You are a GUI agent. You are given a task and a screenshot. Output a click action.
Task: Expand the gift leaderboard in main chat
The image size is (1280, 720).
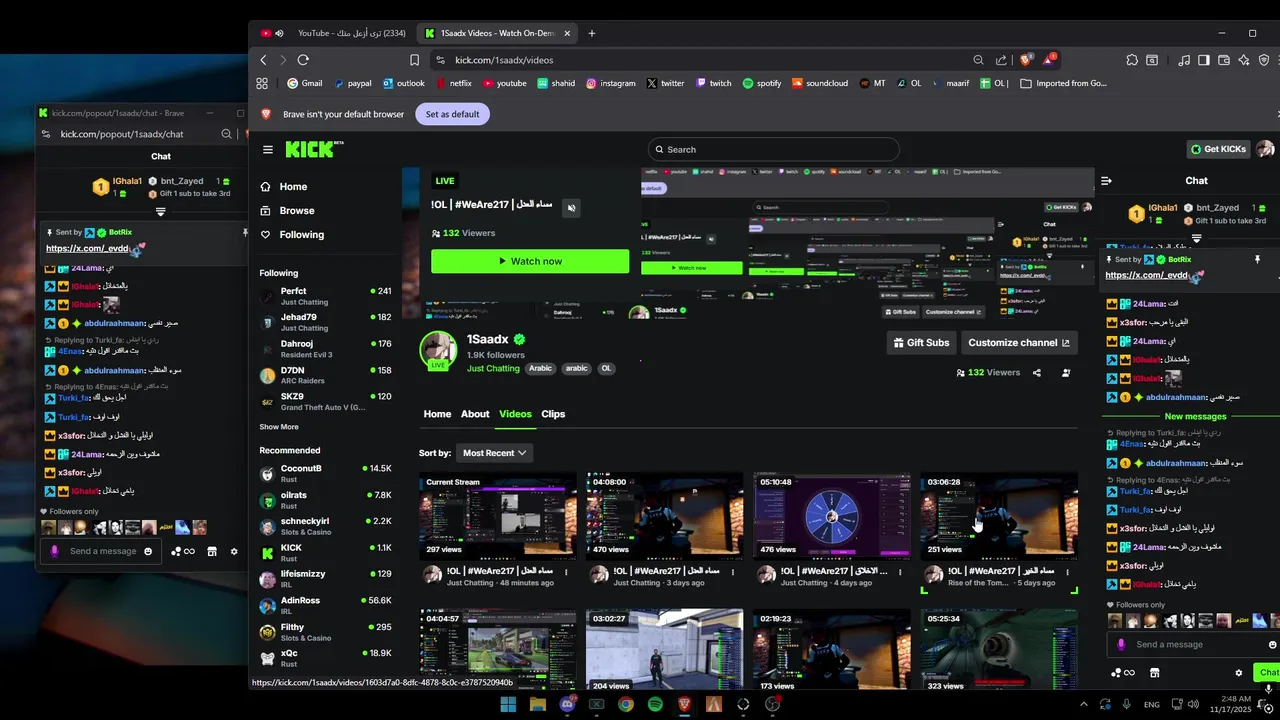point(1196,239)
